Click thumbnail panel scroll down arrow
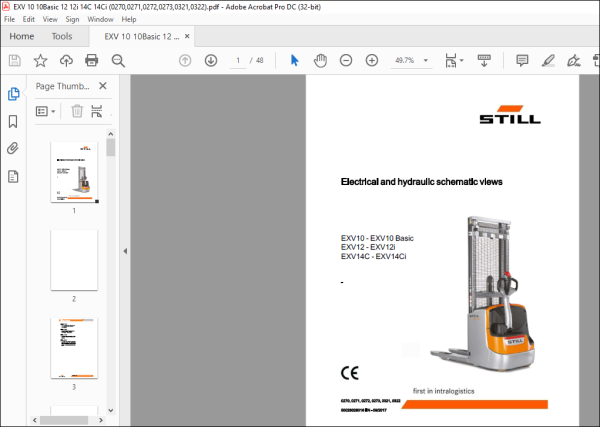The height and width of the screenshot is (427, 600). point(111,411)
